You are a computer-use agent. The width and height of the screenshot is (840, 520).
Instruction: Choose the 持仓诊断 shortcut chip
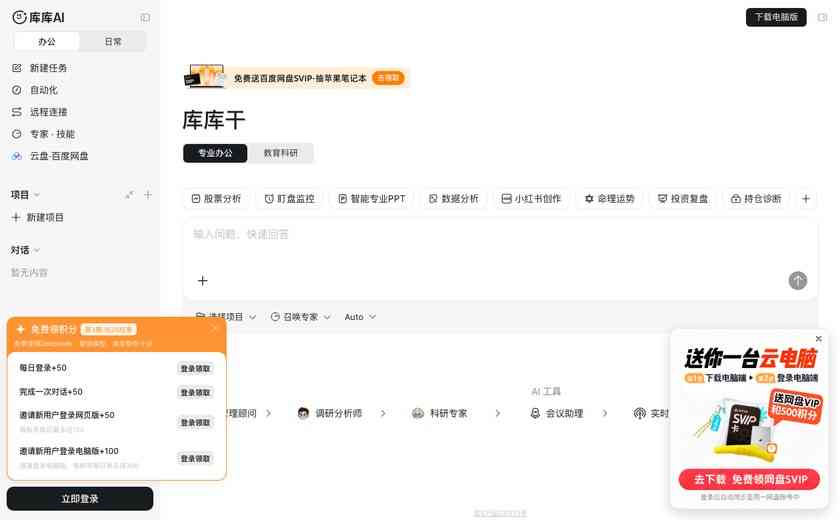(x=756, y=199)
